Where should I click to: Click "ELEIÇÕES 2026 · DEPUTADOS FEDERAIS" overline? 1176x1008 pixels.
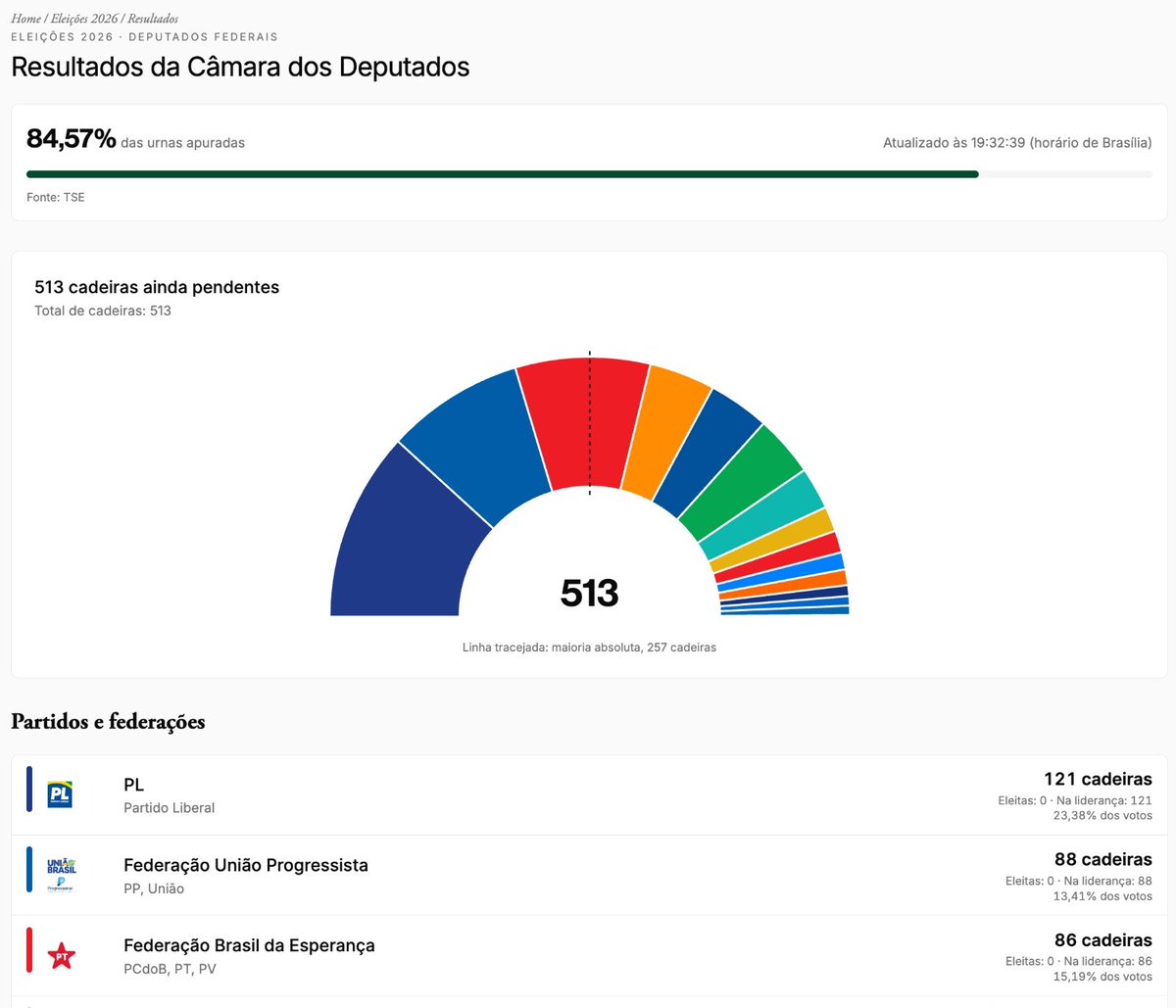144,37
